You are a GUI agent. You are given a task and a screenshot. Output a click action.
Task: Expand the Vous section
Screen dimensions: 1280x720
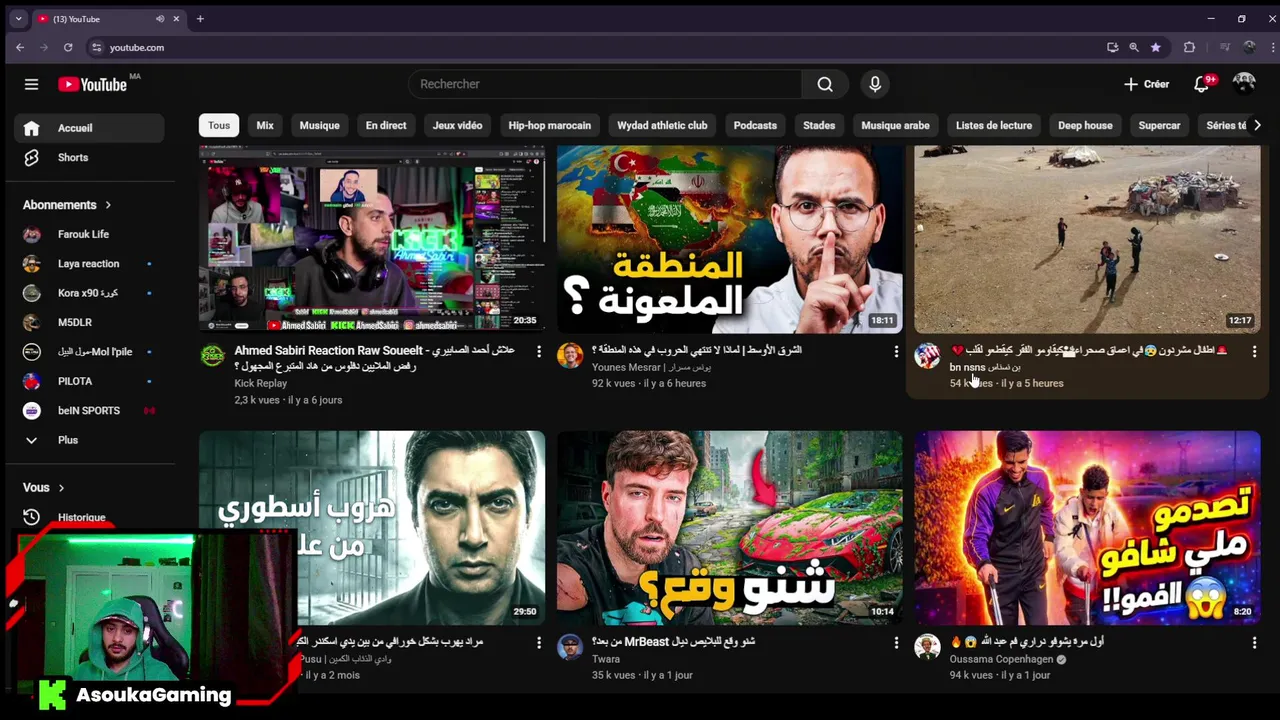point(44,488)
